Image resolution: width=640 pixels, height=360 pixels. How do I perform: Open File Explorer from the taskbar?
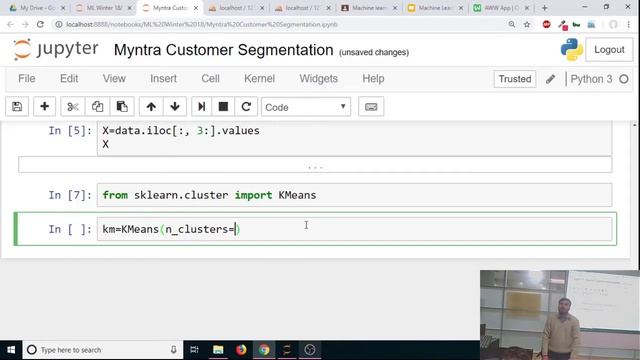click(218, 350)
